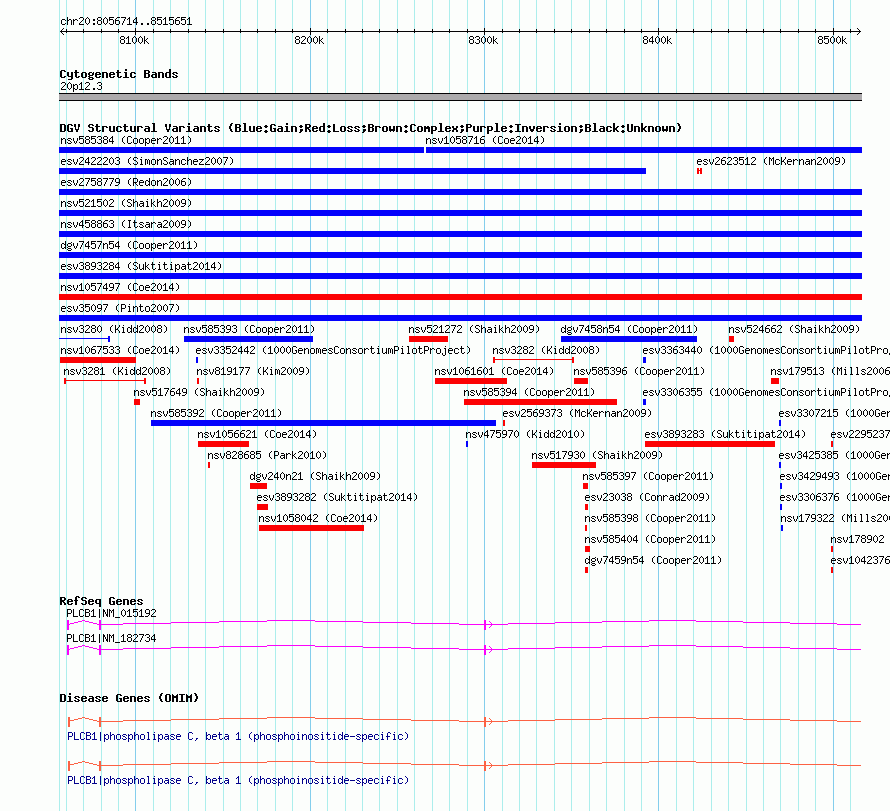The image size is (890, 811).
Task: Click nsv3280 (Kidd2008) label
Action: pyautogui.click(x=114, y=329)
